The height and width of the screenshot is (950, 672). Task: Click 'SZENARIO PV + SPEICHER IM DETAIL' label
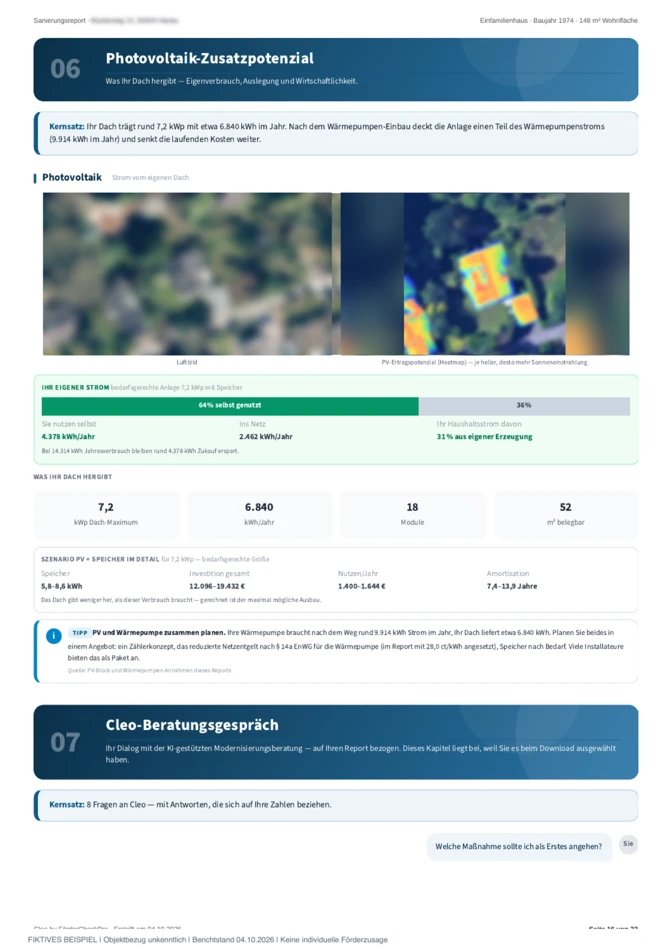point(100,559)
